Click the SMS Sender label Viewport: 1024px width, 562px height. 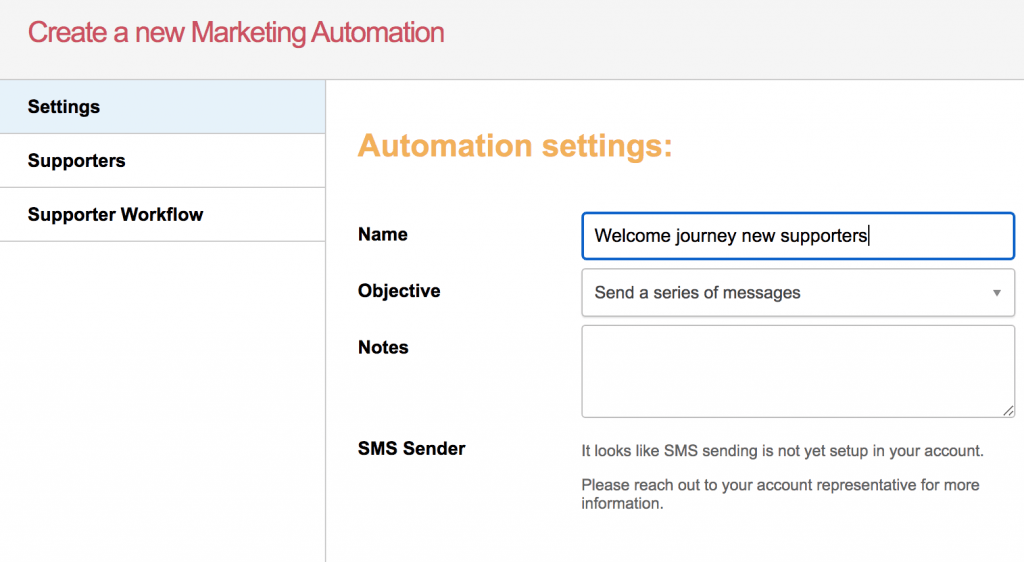click(411, 449)
